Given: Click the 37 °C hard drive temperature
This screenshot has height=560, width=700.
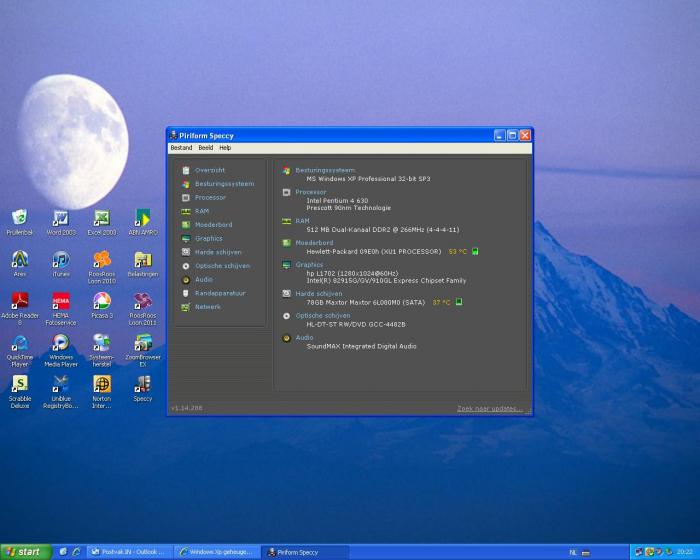Looking at the screenshot, I should tap(442, 303).
